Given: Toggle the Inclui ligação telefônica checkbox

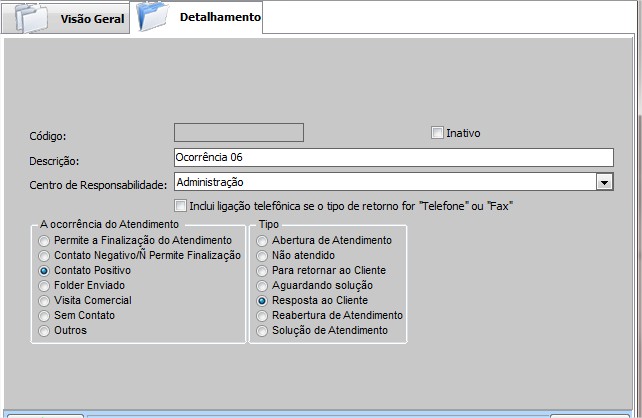Looking at the screenshot, I should [x=181, y=205].
